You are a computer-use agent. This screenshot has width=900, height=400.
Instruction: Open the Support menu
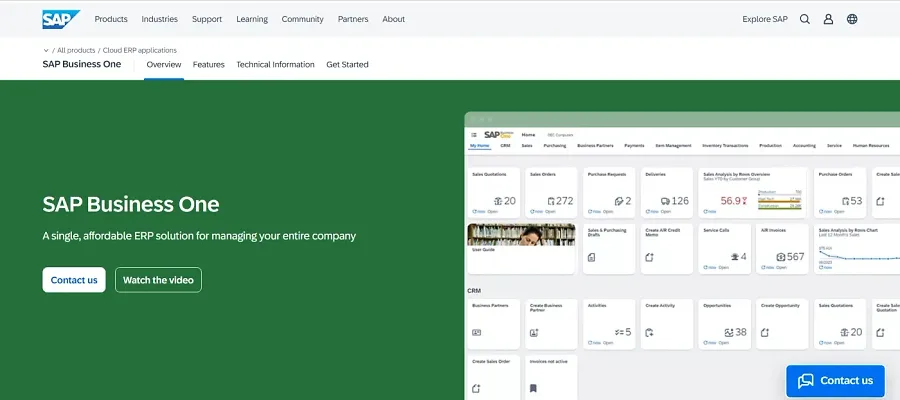pyautogui.click(x=207, y=19)
